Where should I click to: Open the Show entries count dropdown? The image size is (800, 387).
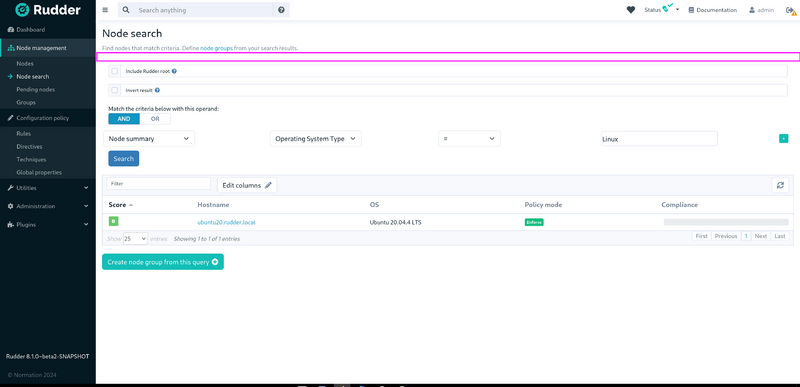coord(135,238)
